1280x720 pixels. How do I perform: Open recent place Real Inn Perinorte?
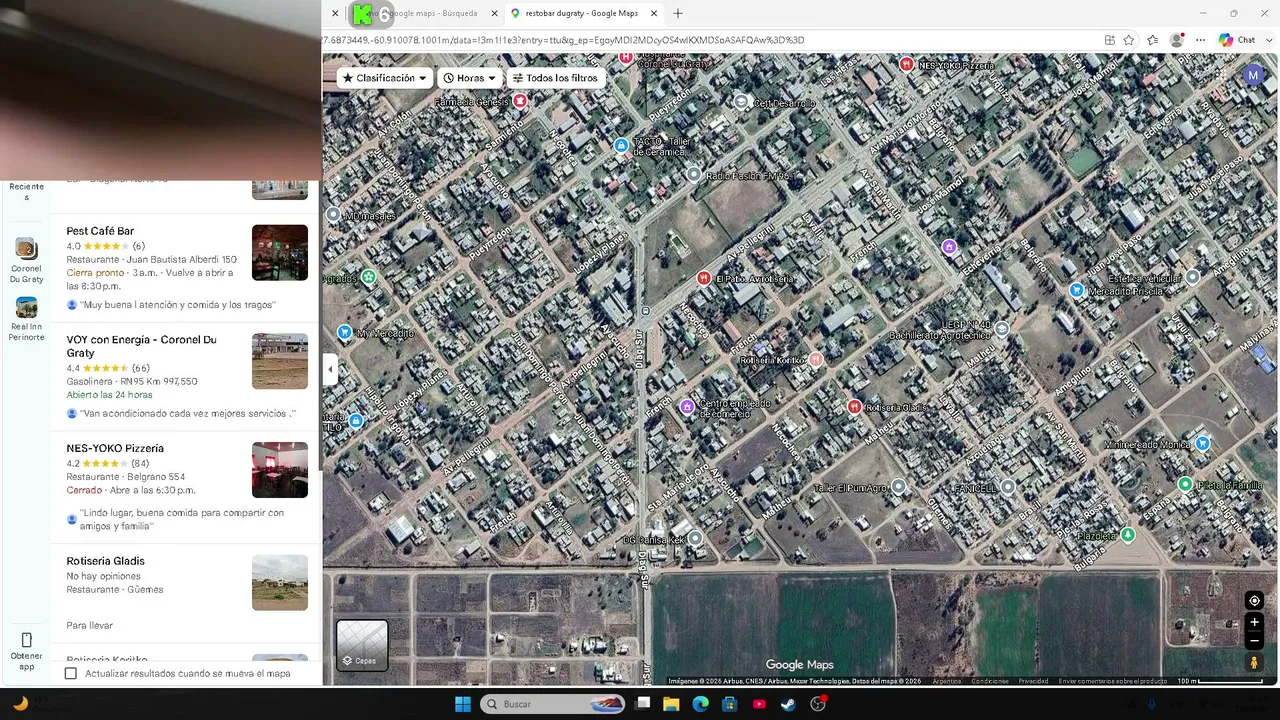pyautogui.click(x=26, y=319)
